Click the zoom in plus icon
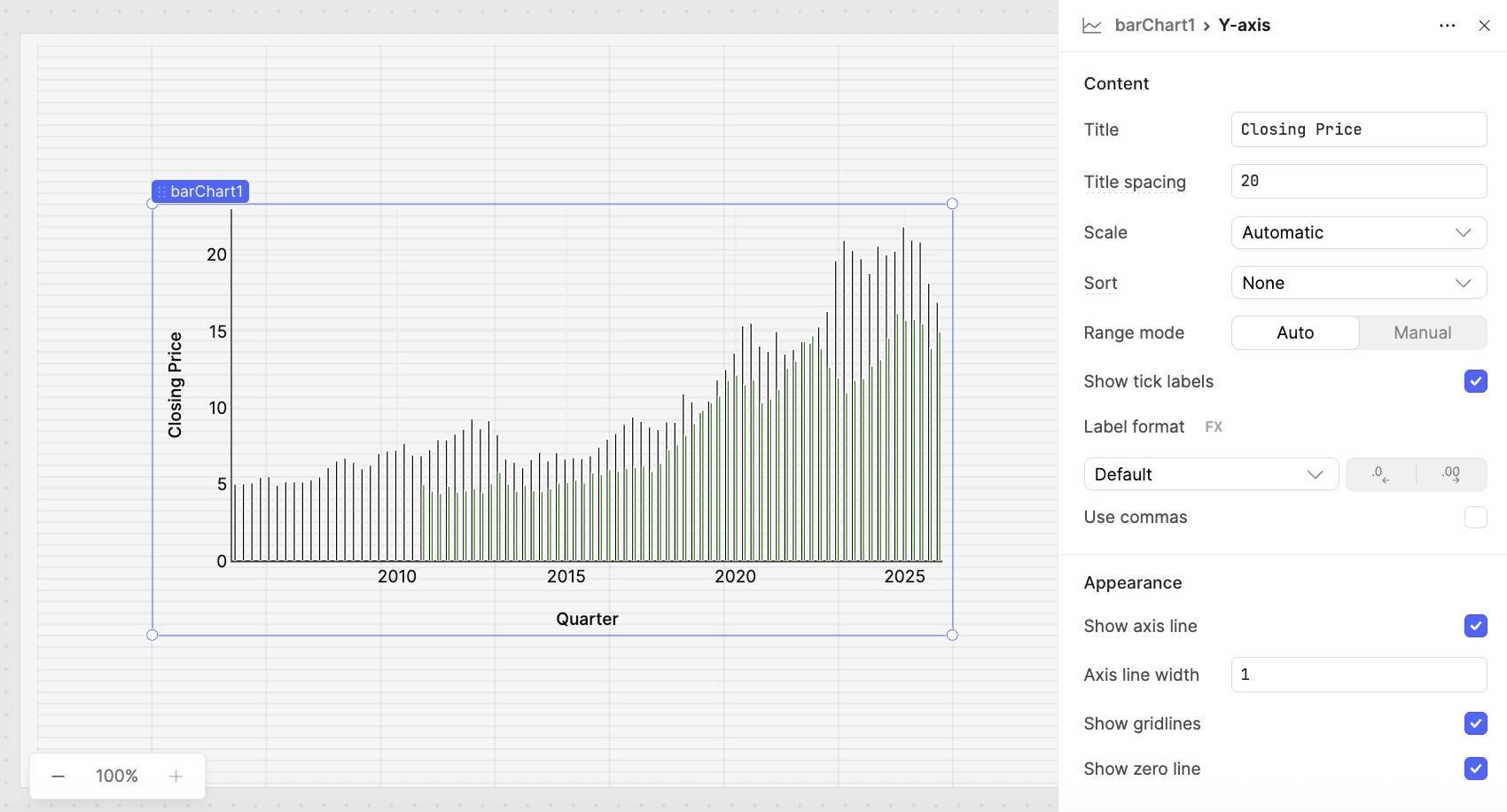1507x812 pixels. pos(176,776)
